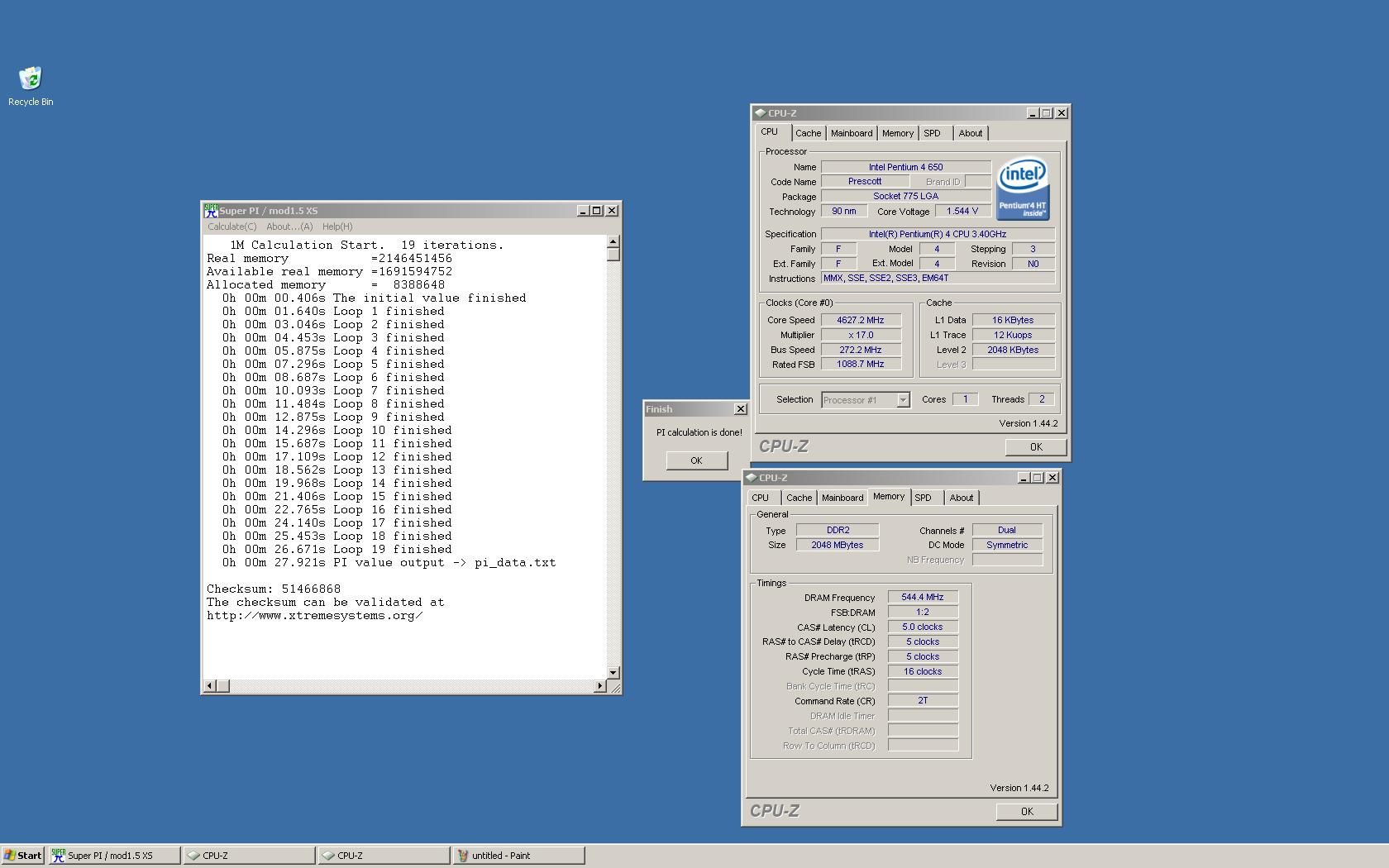Viewport: 1389px width, 868px height.
Task: Switch to Mainboard tab in lower CPU-Z
Action: coord(842,498)
